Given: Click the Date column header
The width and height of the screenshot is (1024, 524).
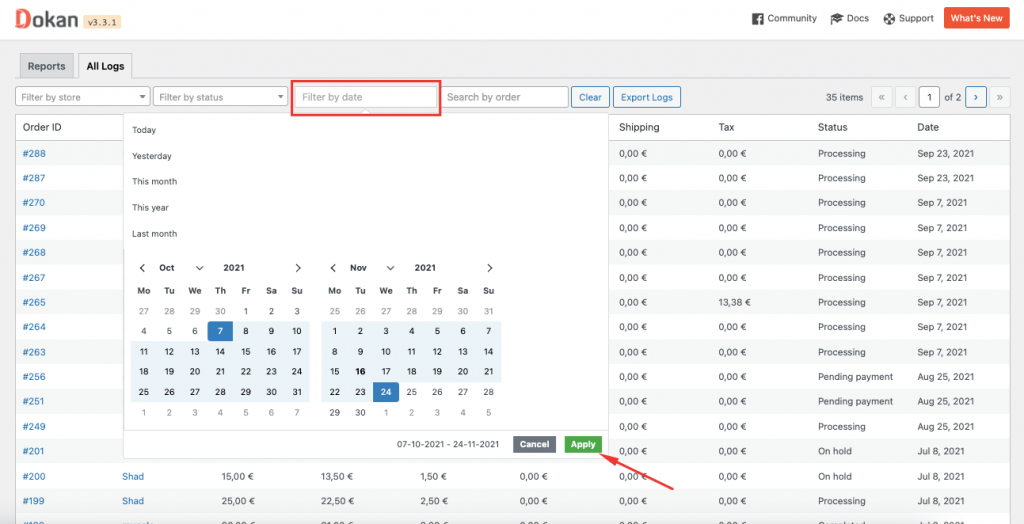Looking at the screenshot, I should 928,127.
